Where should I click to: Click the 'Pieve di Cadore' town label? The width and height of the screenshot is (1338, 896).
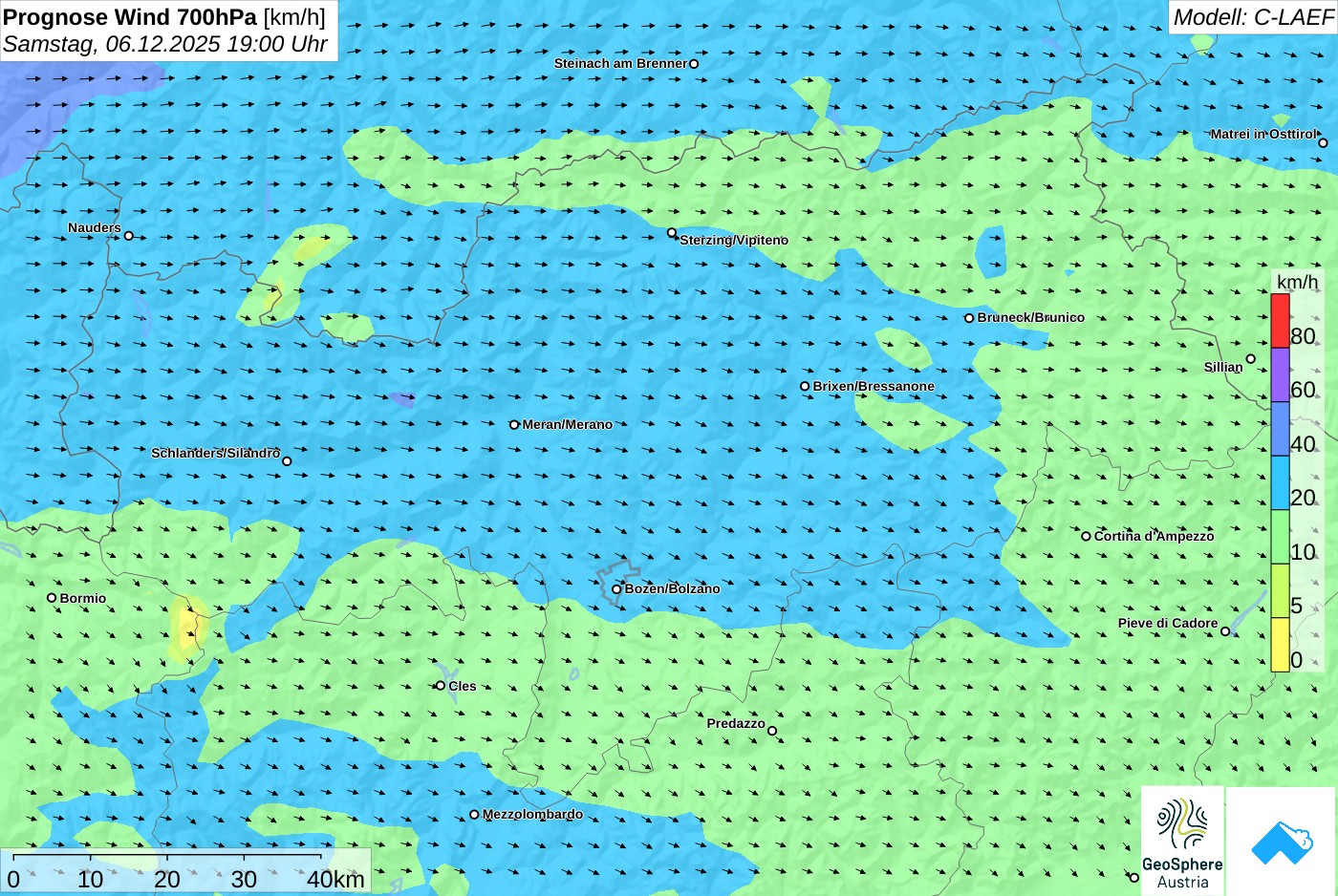tap(1168, 624)
